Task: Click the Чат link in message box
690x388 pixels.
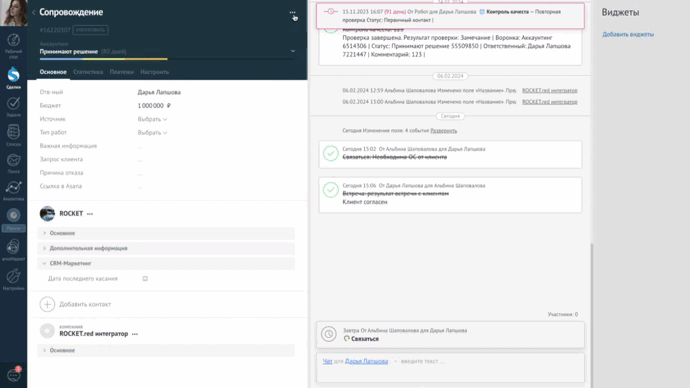Action: tap(327, 361)
